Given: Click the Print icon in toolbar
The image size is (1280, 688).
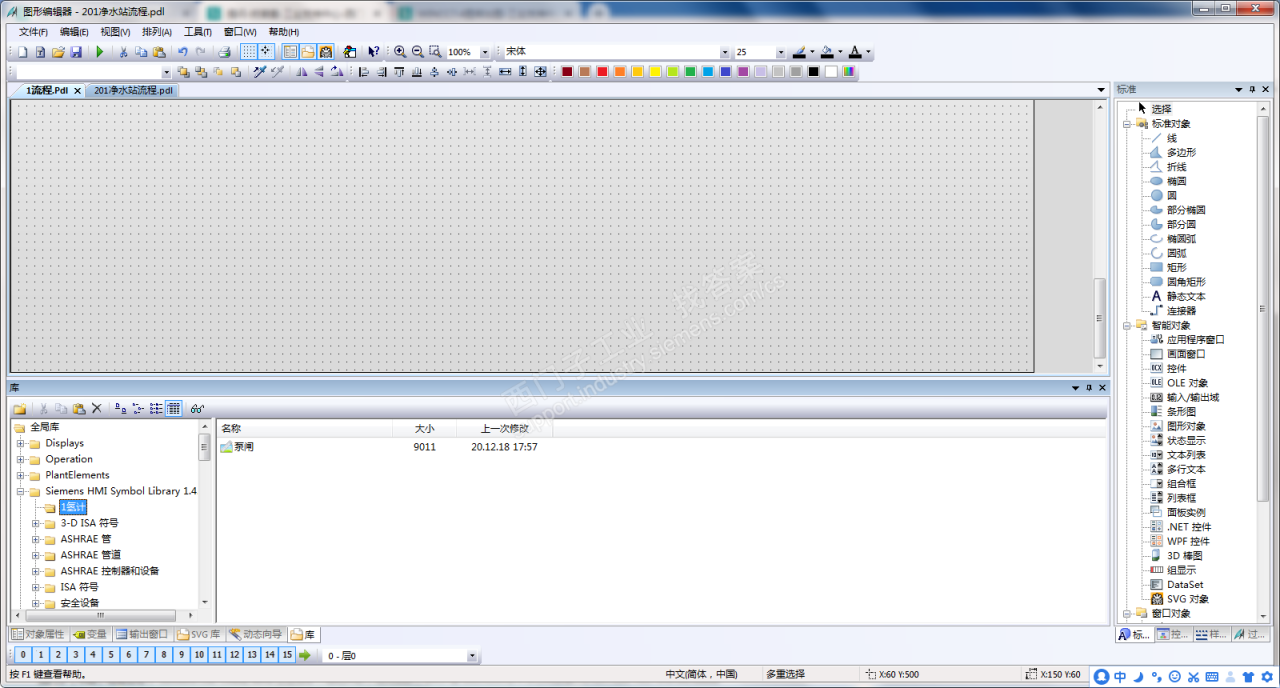Looking at the screenshot, I should [x=225, y=52].
